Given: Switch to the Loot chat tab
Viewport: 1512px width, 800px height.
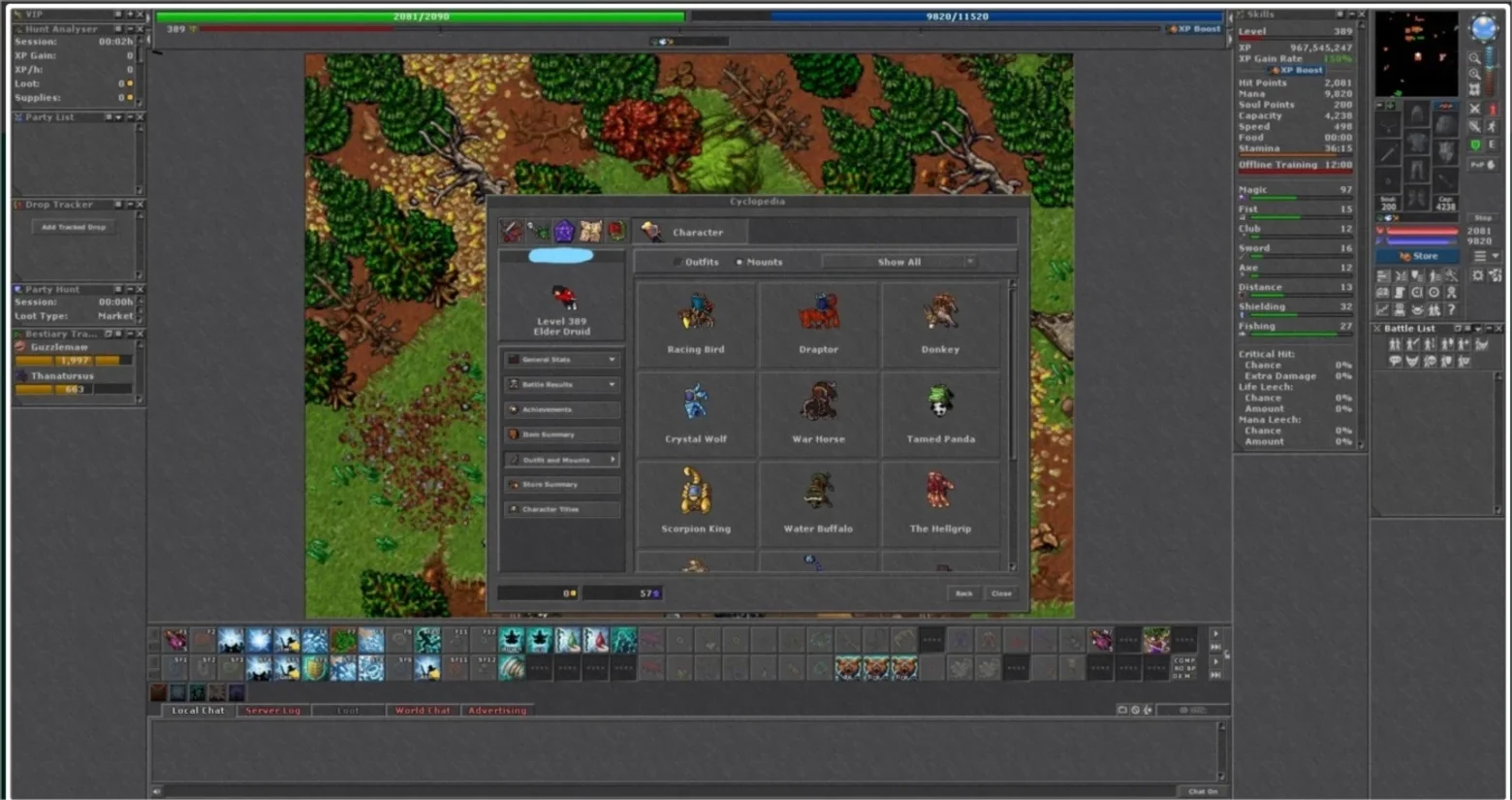Looking at the screenshot, I should click(x=348, y=711).
